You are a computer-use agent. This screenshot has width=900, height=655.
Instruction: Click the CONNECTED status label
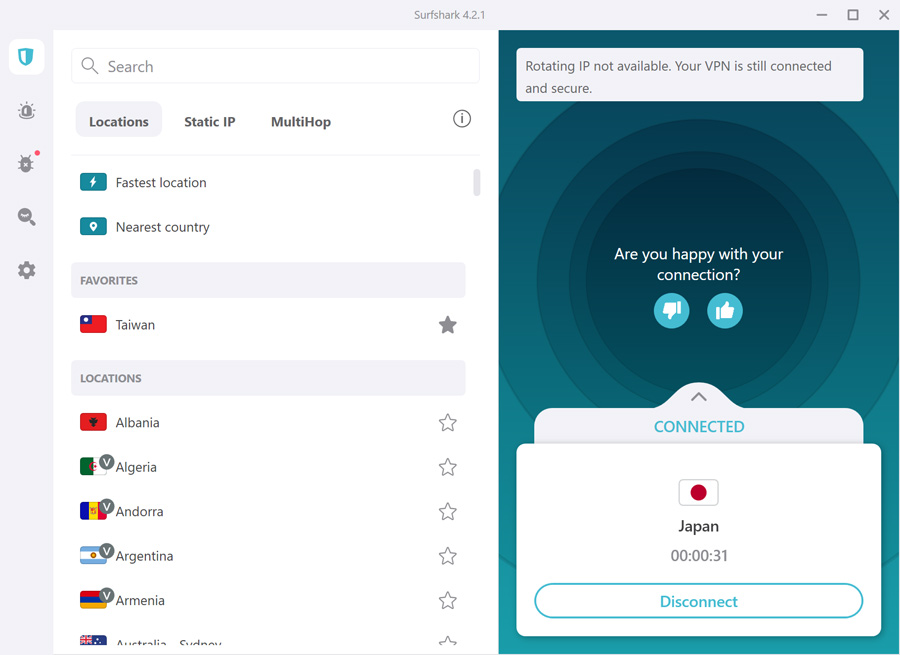point(699,427)
